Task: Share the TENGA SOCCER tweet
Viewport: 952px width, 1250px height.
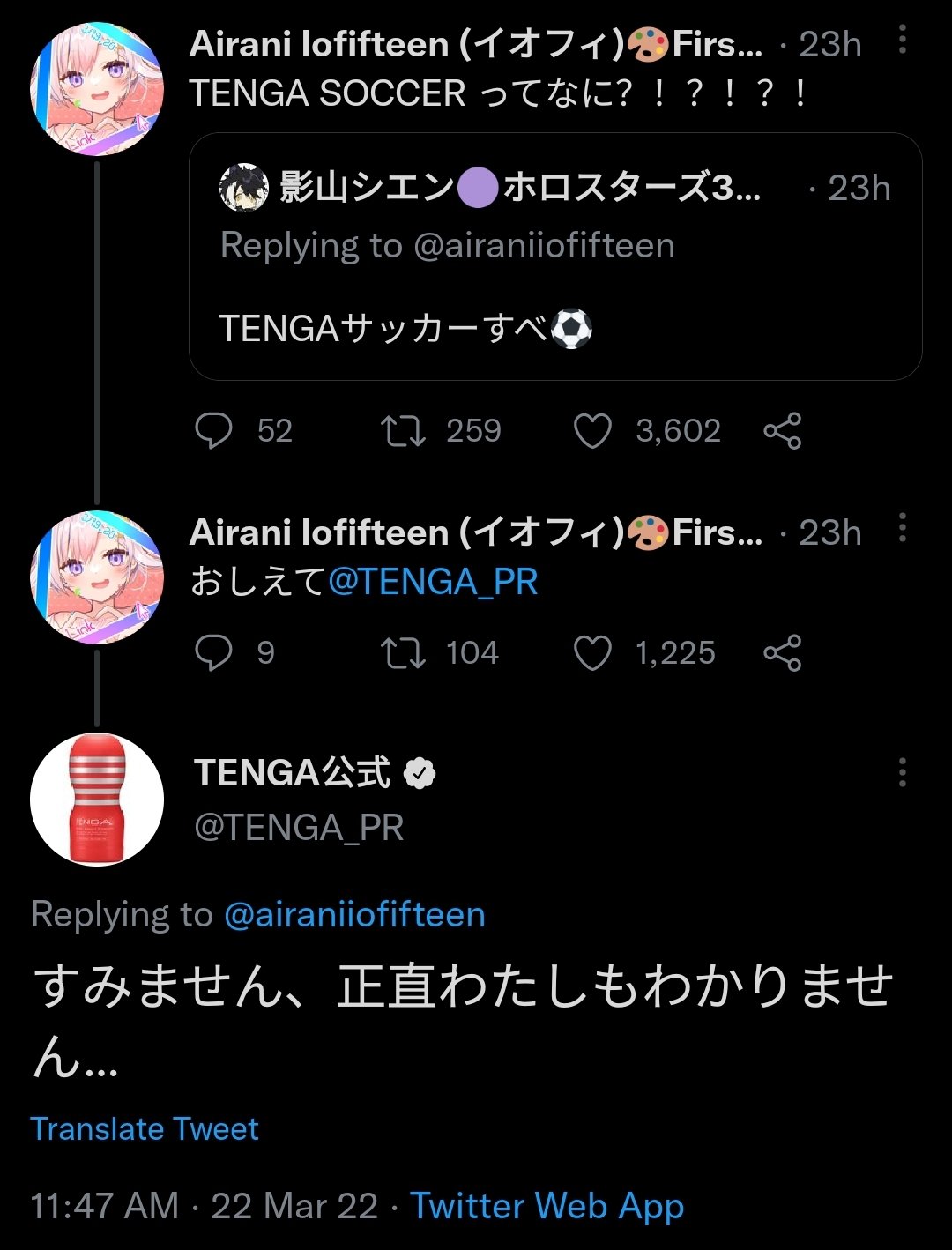Action: (x=782, y=431)
